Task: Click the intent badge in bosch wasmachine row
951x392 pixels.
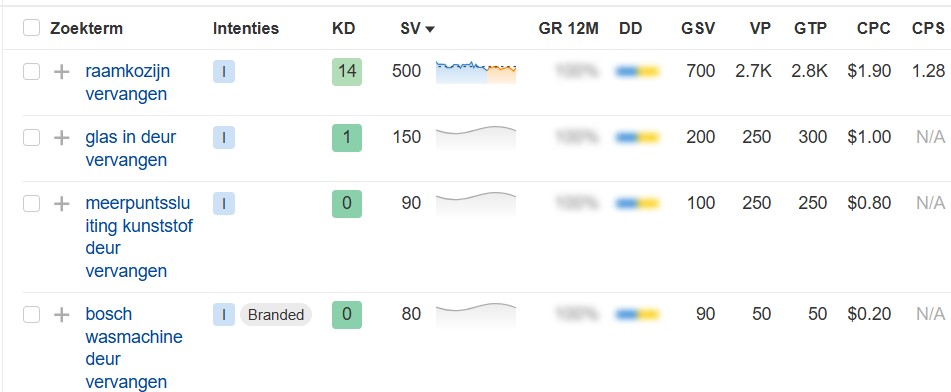Action: coord(224,314)
